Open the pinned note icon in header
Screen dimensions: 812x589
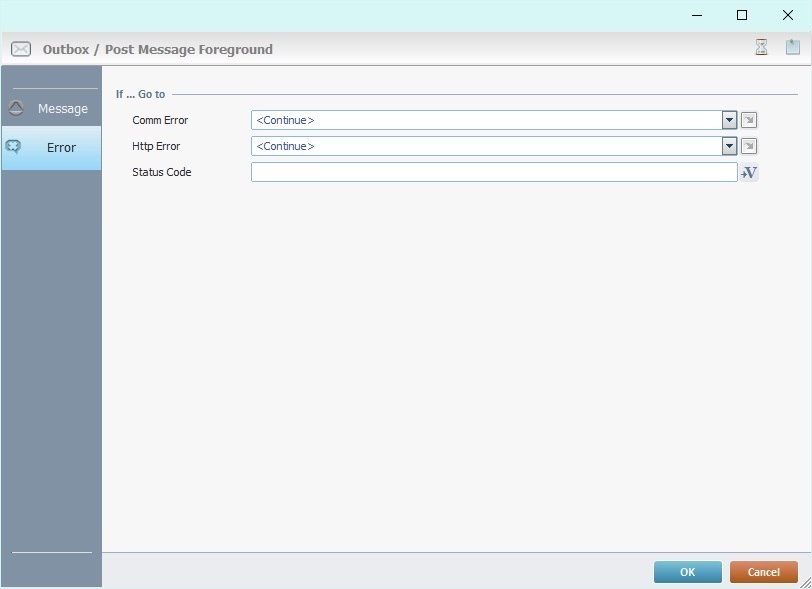pos(792,48)
